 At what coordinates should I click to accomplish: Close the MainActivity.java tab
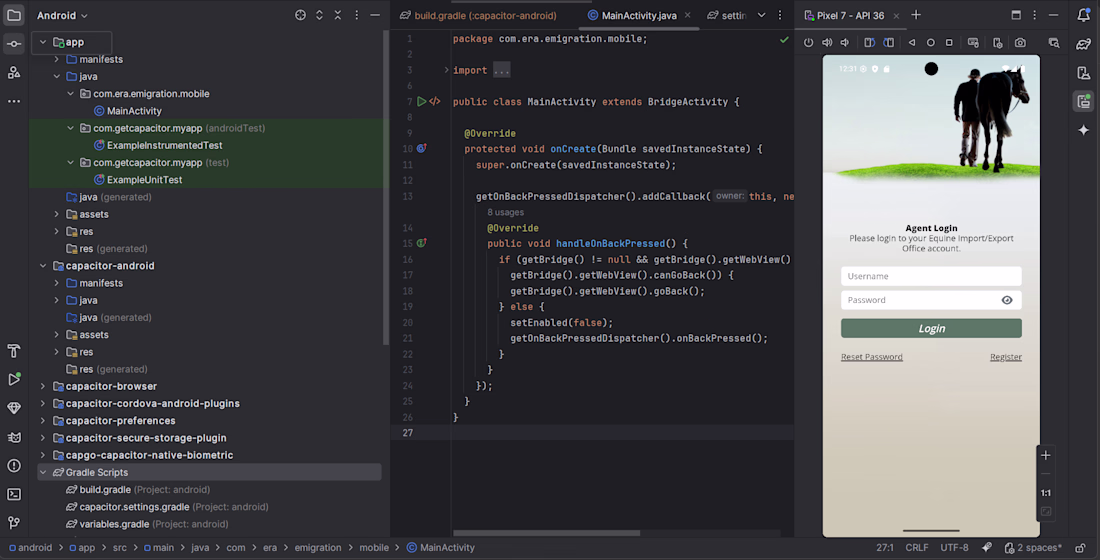pos(688,15)
